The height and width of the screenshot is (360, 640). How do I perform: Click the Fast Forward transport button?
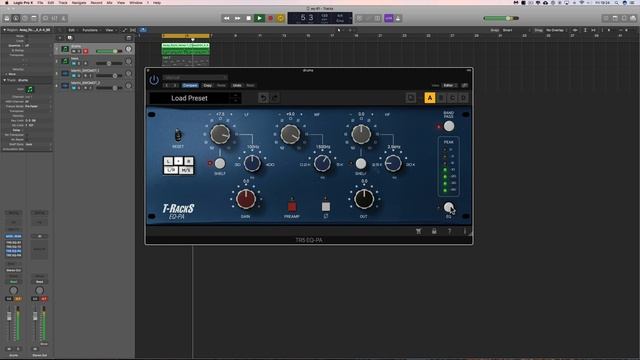[x=238, y=18]
